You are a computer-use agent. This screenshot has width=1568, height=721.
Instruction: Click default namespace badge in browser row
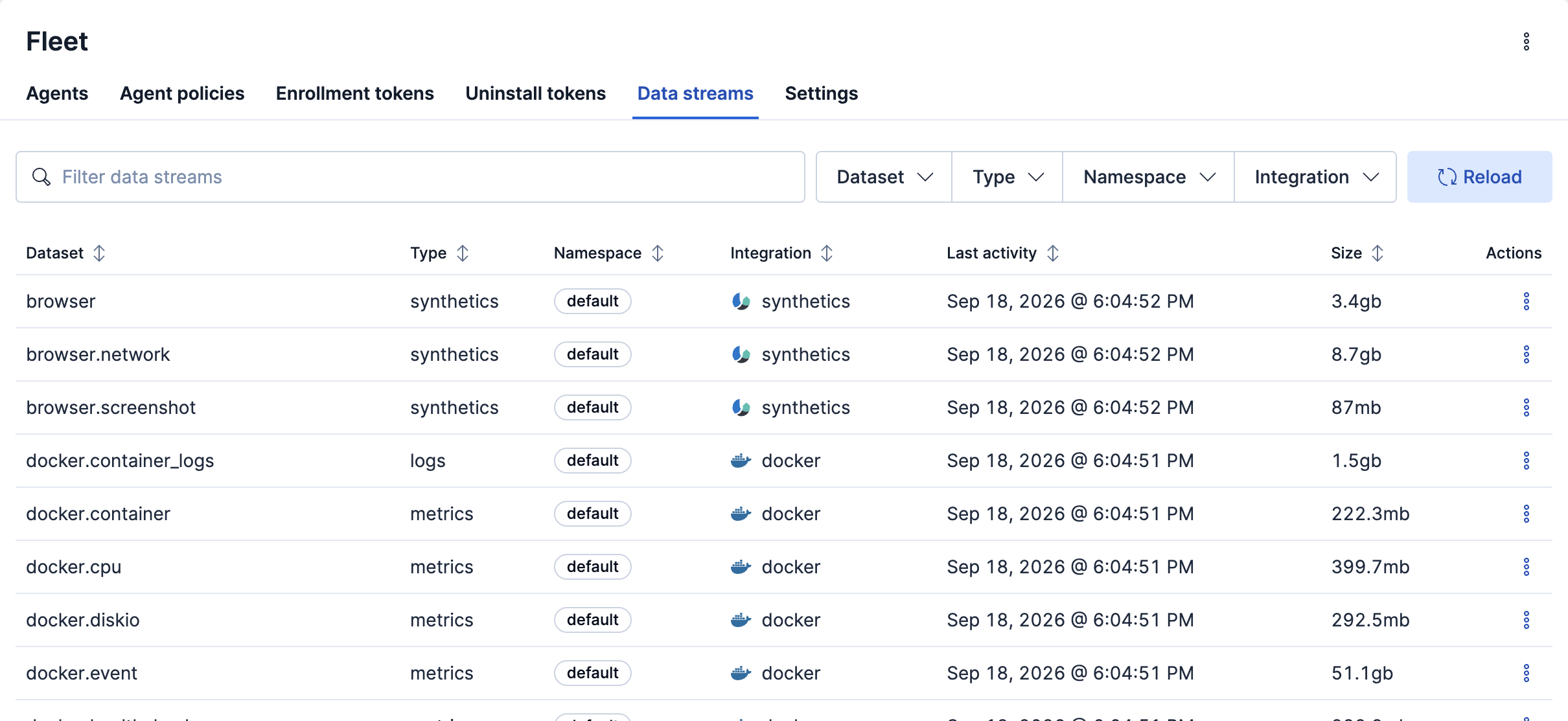(592, 301)
